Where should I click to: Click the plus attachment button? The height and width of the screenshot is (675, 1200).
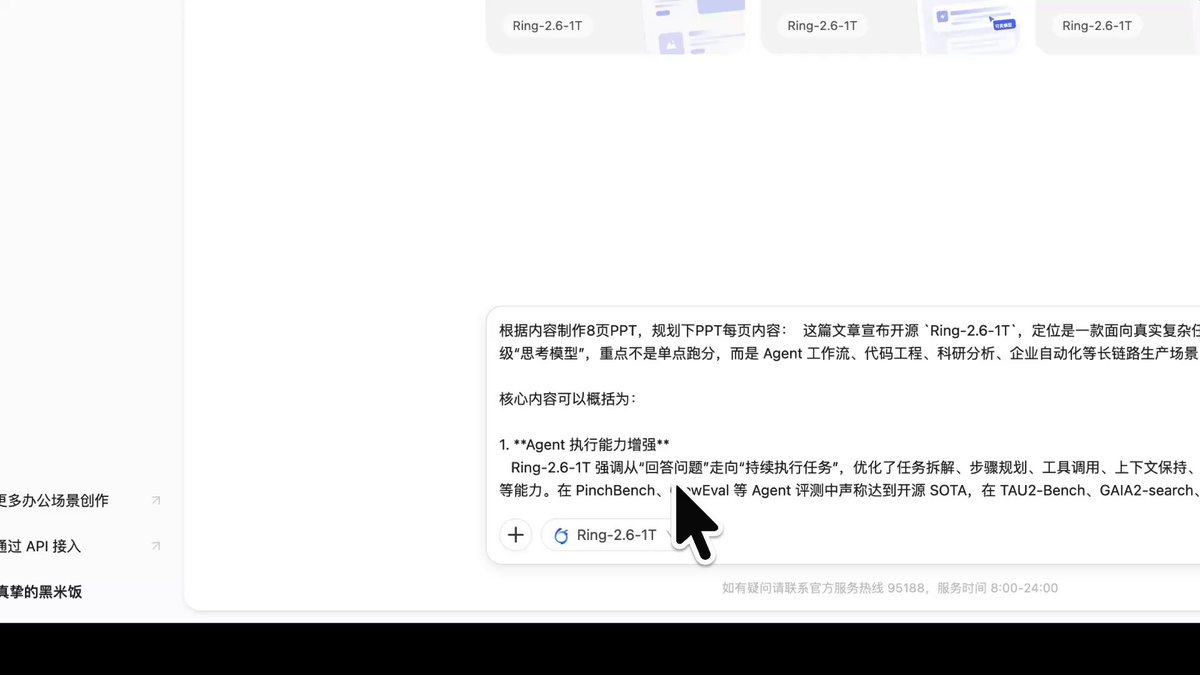515,535
